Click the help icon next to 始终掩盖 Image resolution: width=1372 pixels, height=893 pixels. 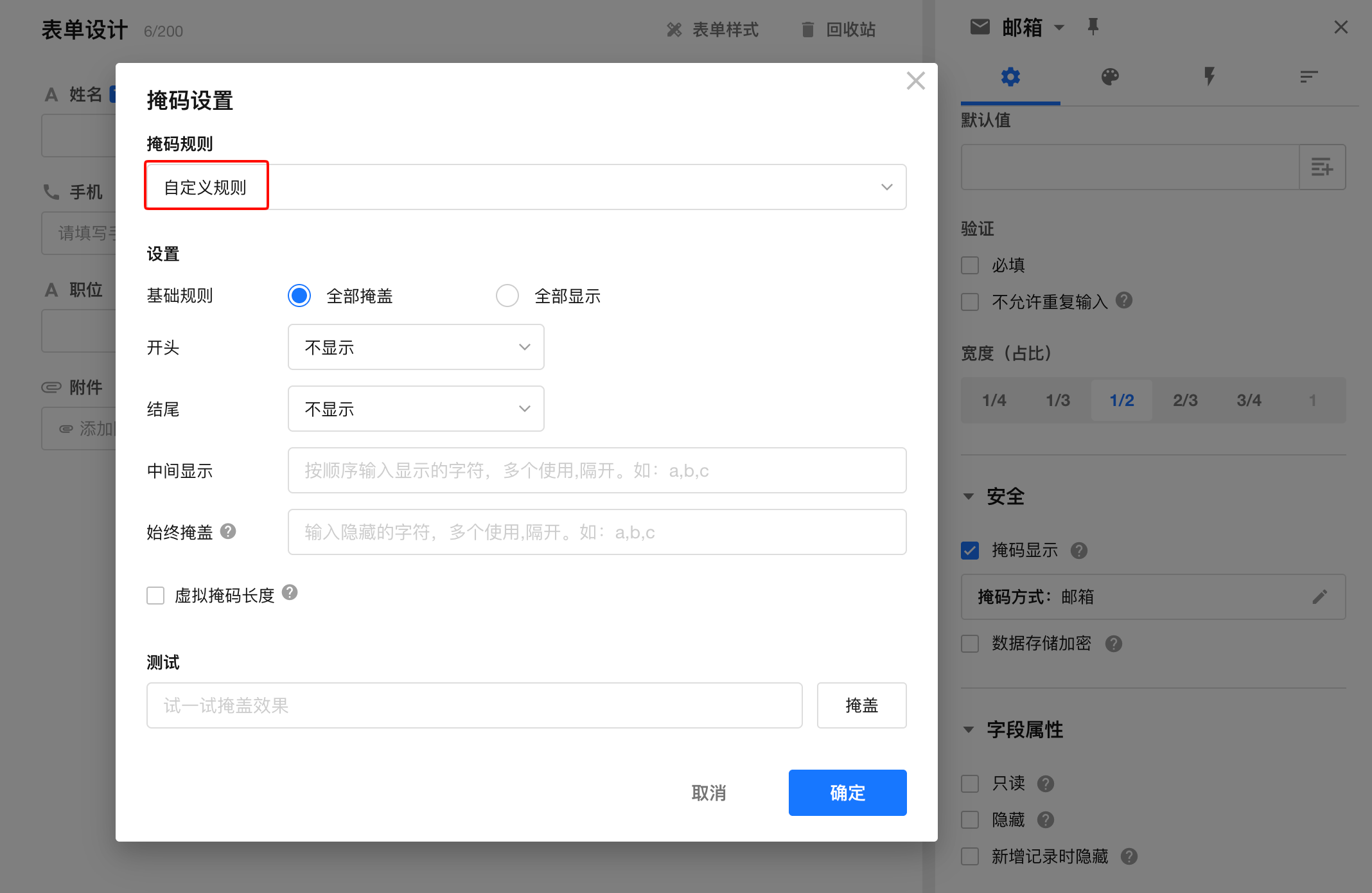click(228, 531)
